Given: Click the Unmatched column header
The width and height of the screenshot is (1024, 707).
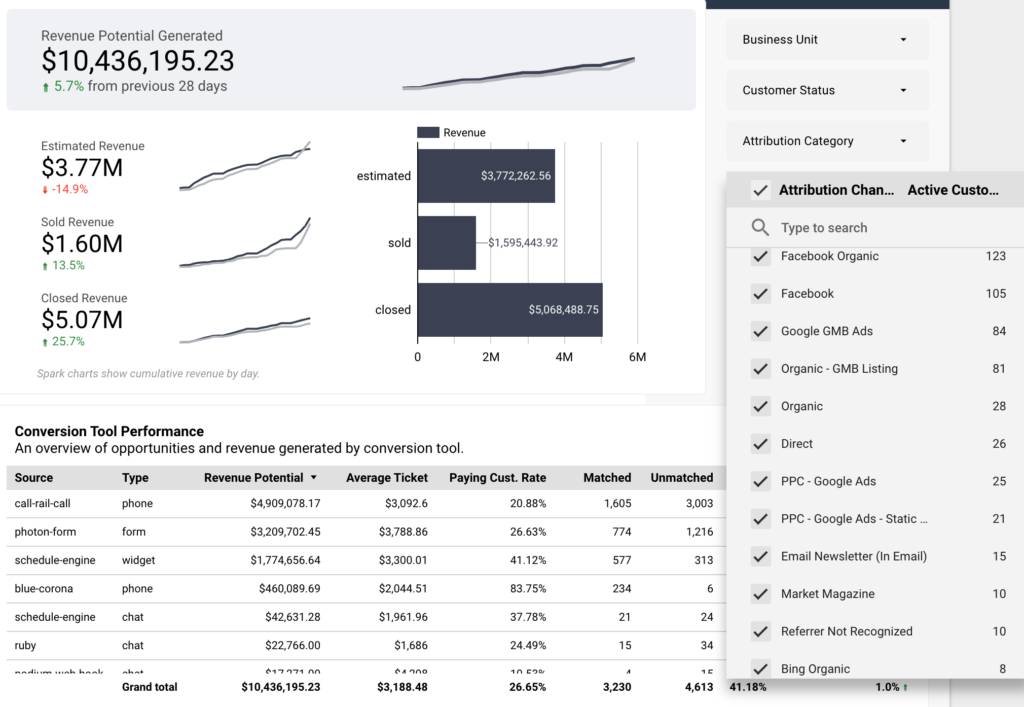Looking at the screenshot, I should [x=682, y=478].
